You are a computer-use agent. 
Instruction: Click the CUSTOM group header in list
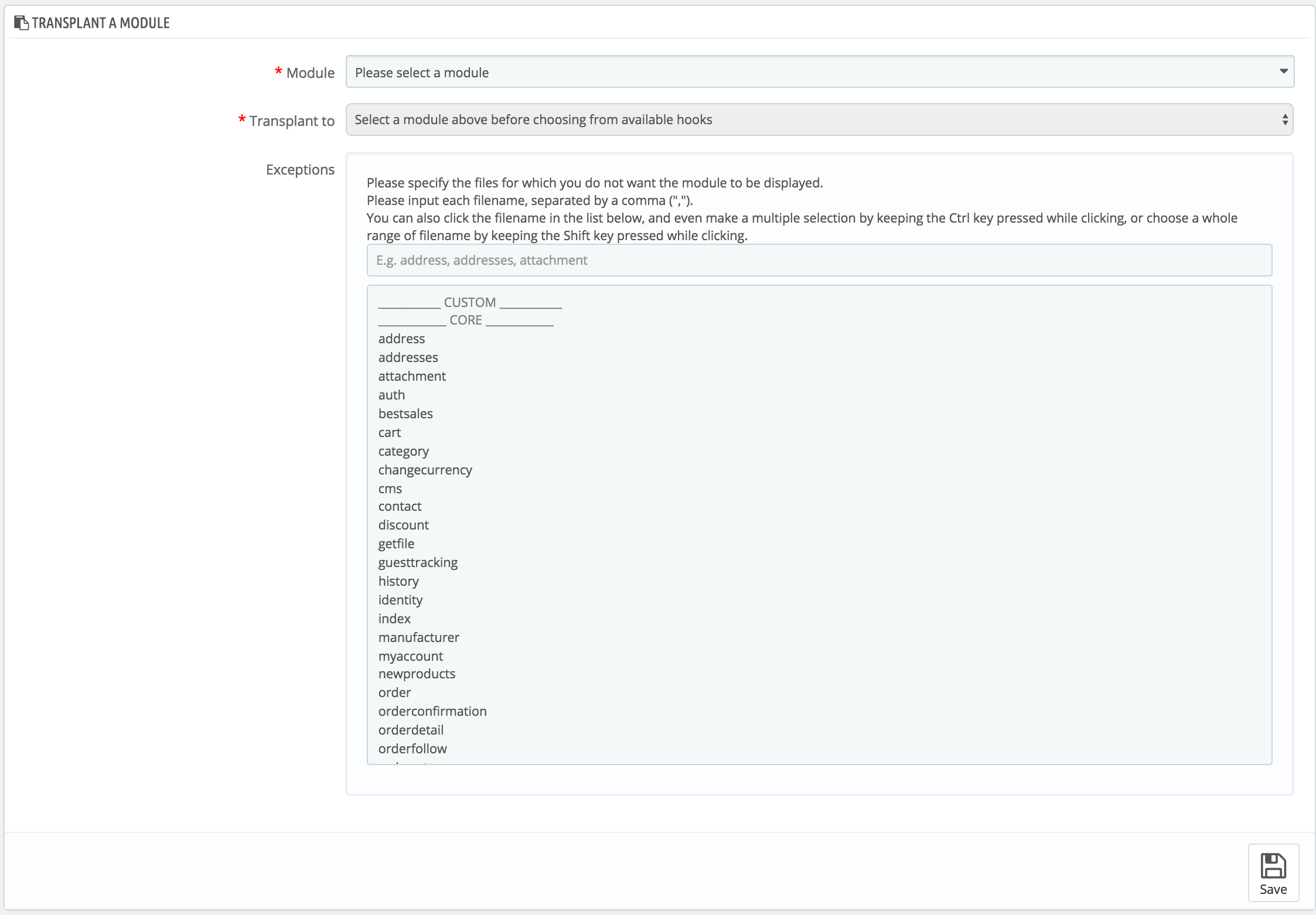pyautogui.click(x=469, y=302)
